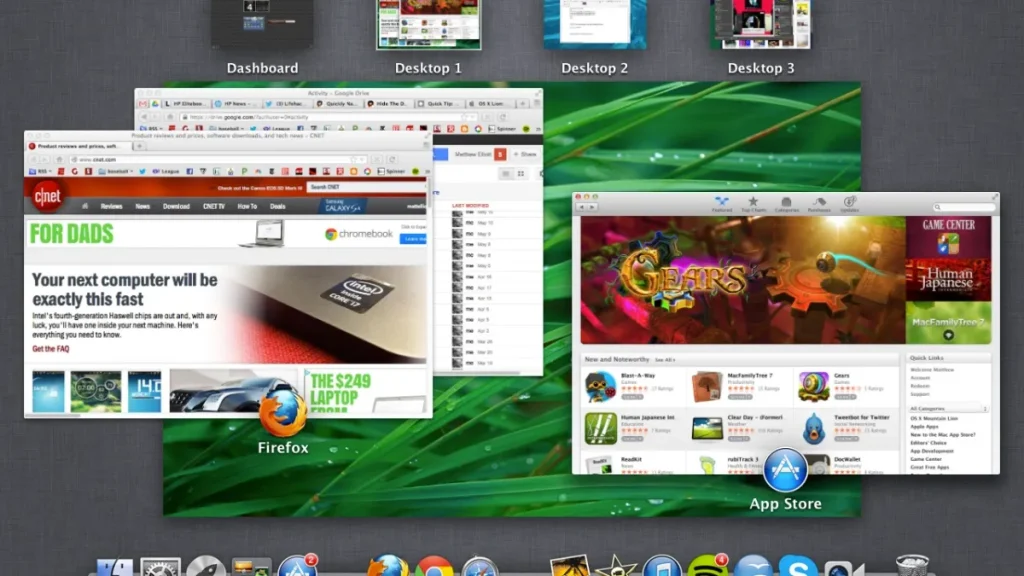Launch the Launchpad rocket icon in Dock

[206, 567]
